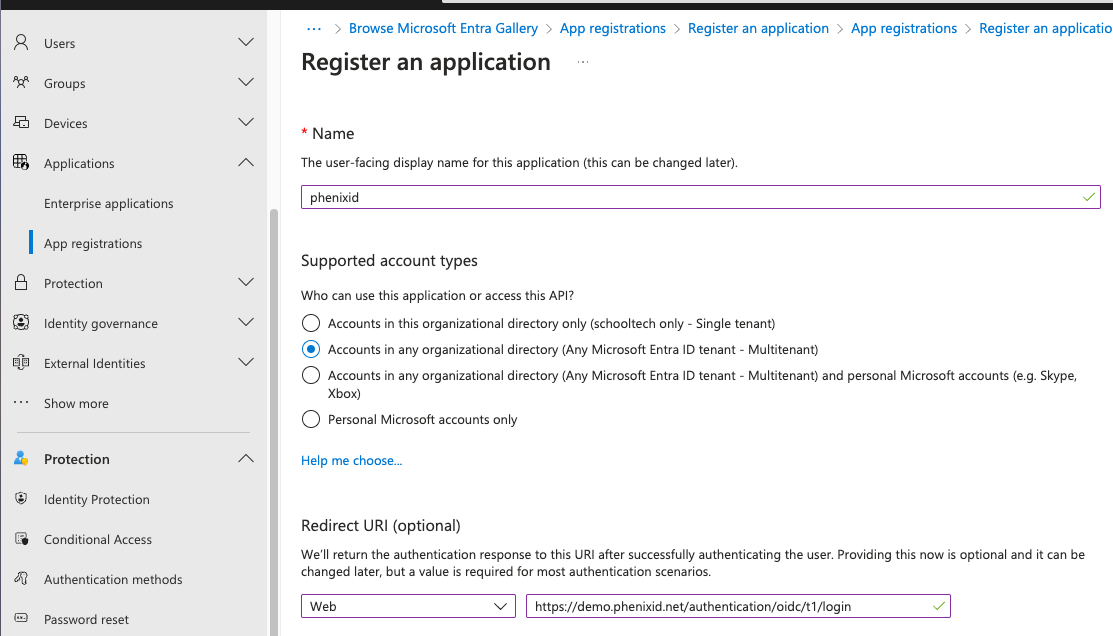The image size is (1113, 636).
Task: Click the Devices icon in sidebar
Action: click(21, 122)
